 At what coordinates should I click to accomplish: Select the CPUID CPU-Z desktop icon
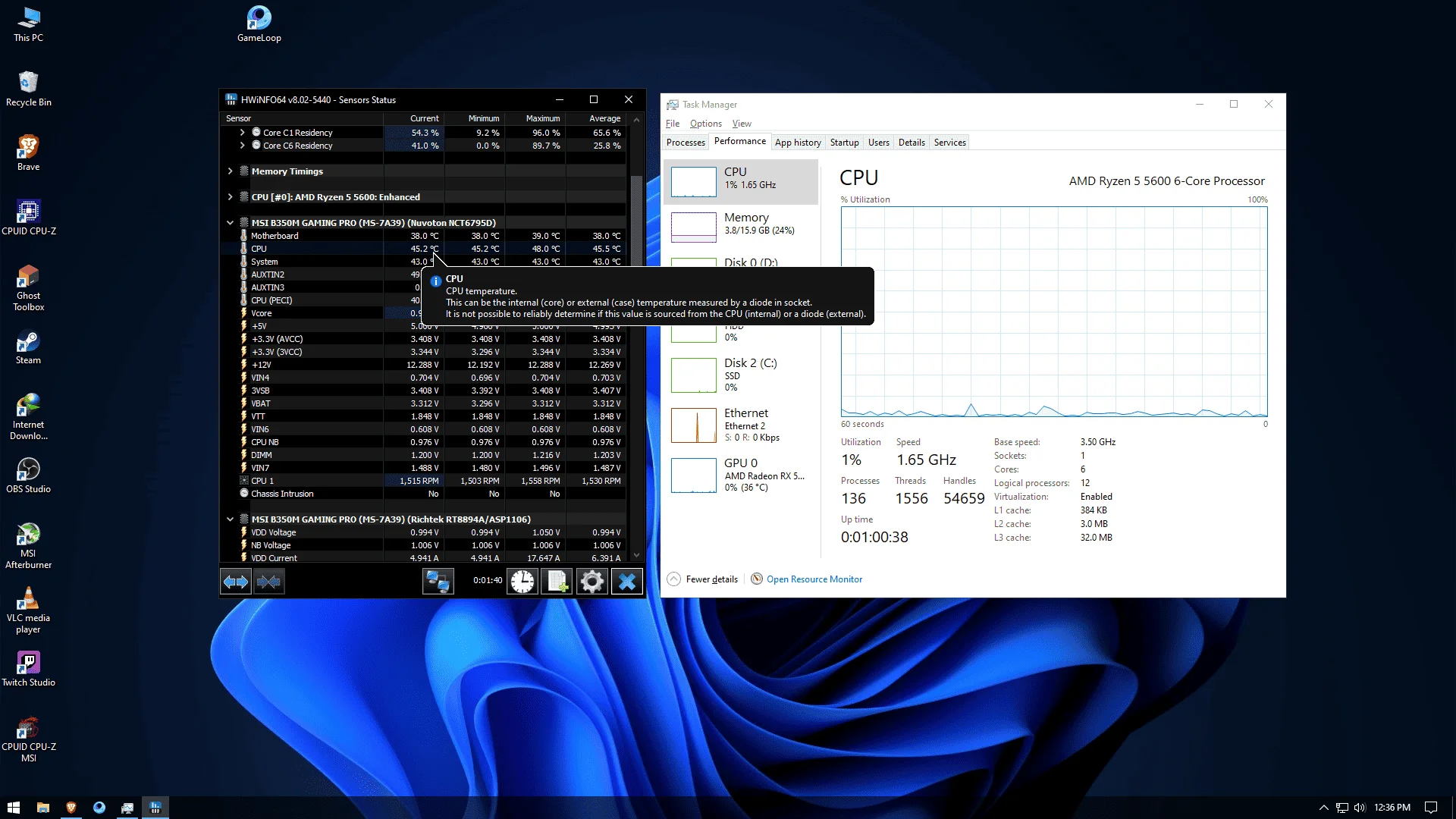[x=28, y=218]
